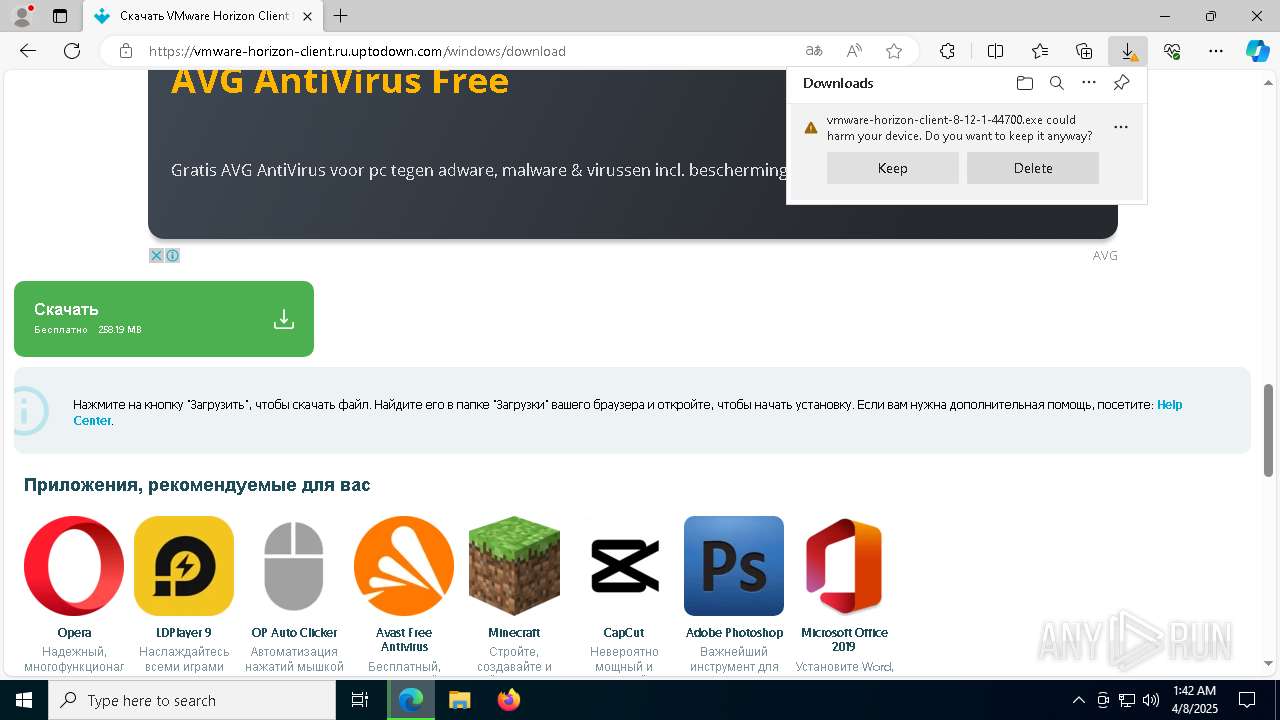Open the Favorites list icon

click(x=1040, y=51)
